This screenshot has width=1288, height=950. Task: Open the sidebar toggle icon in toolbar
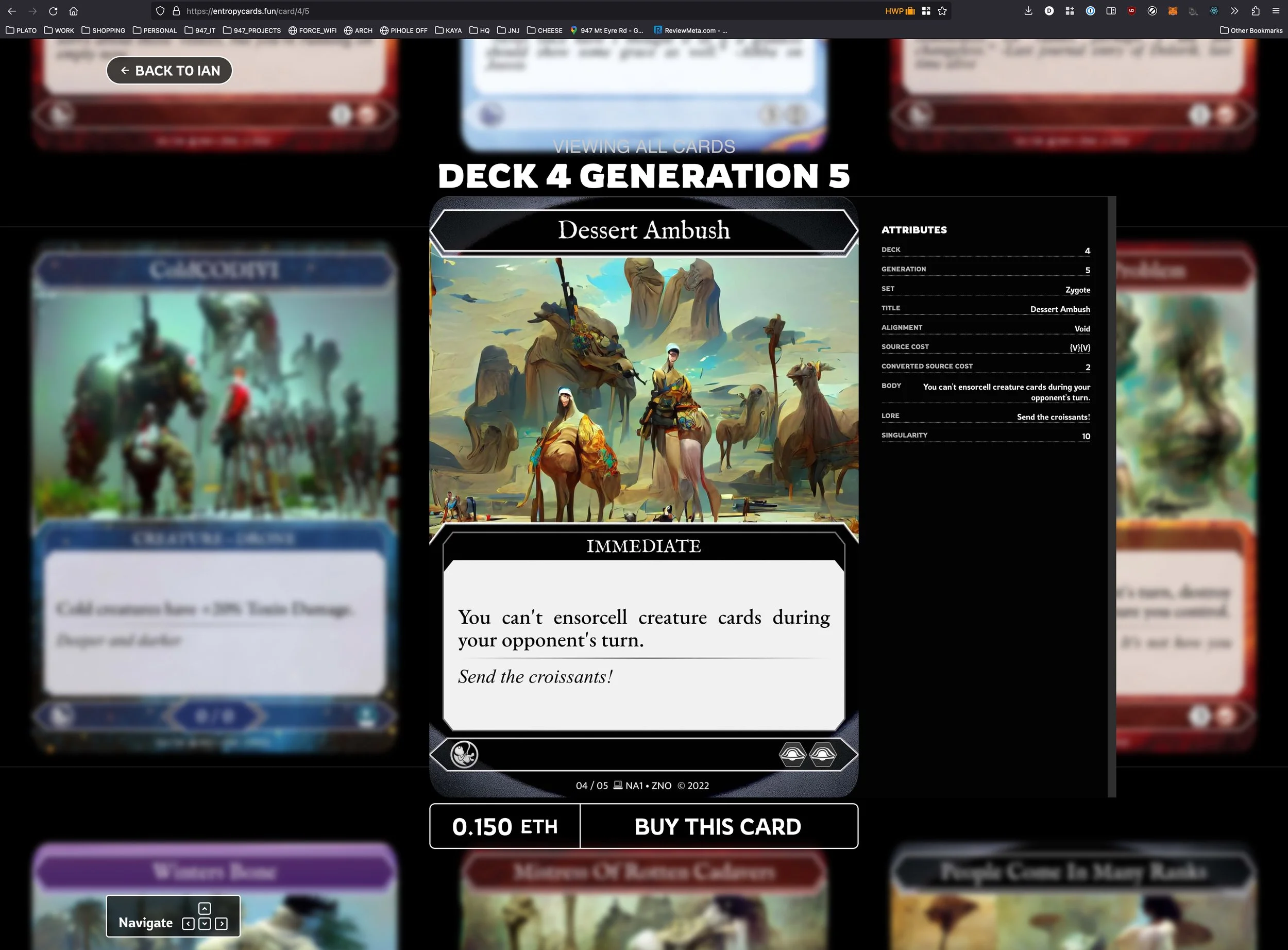pyautogui.click(x=1111, y=11)
